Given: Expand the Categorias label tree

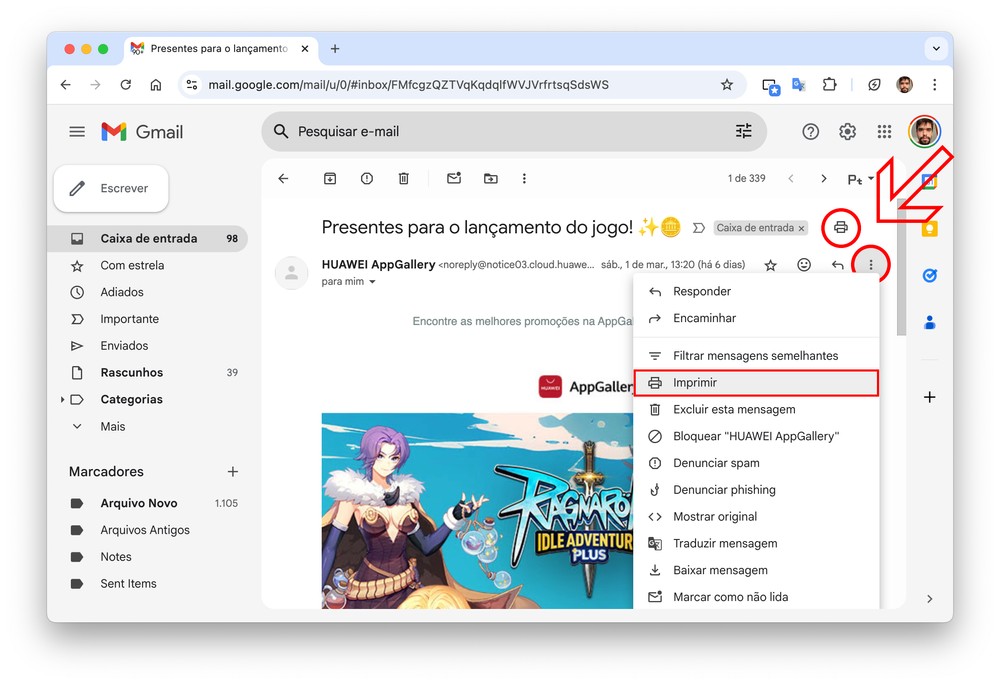Looking at the screenshot, I should pos(63,399).
